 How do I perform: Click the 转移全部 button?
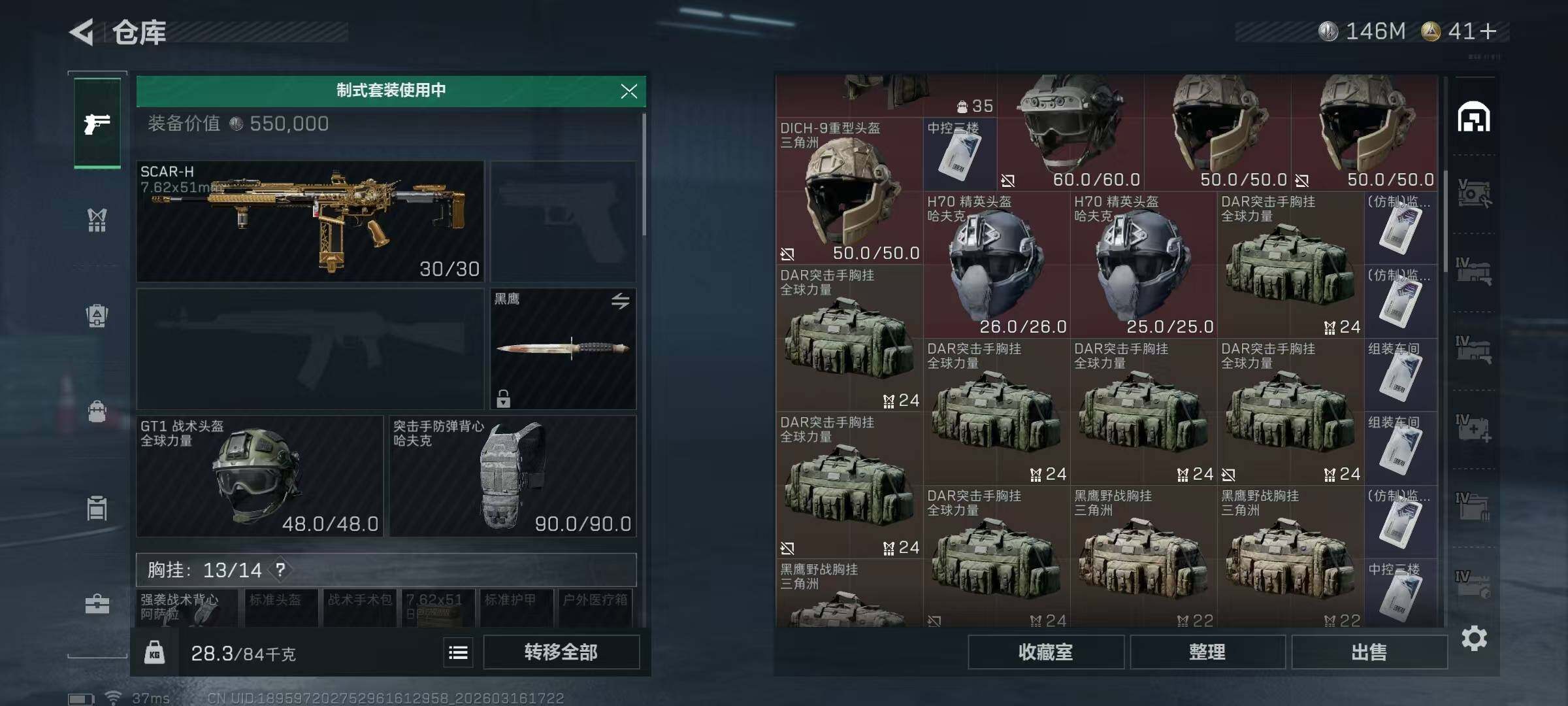561,652
